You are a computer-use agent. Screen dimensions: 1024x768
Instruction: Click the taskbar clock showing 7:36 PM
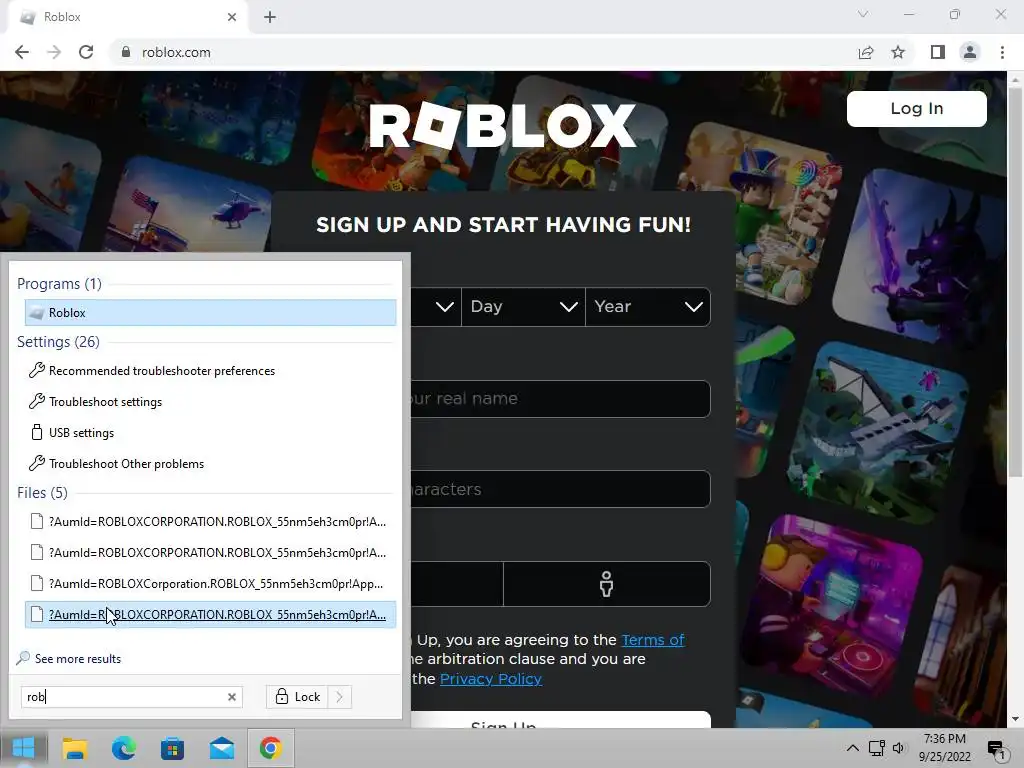coord(944,748)
